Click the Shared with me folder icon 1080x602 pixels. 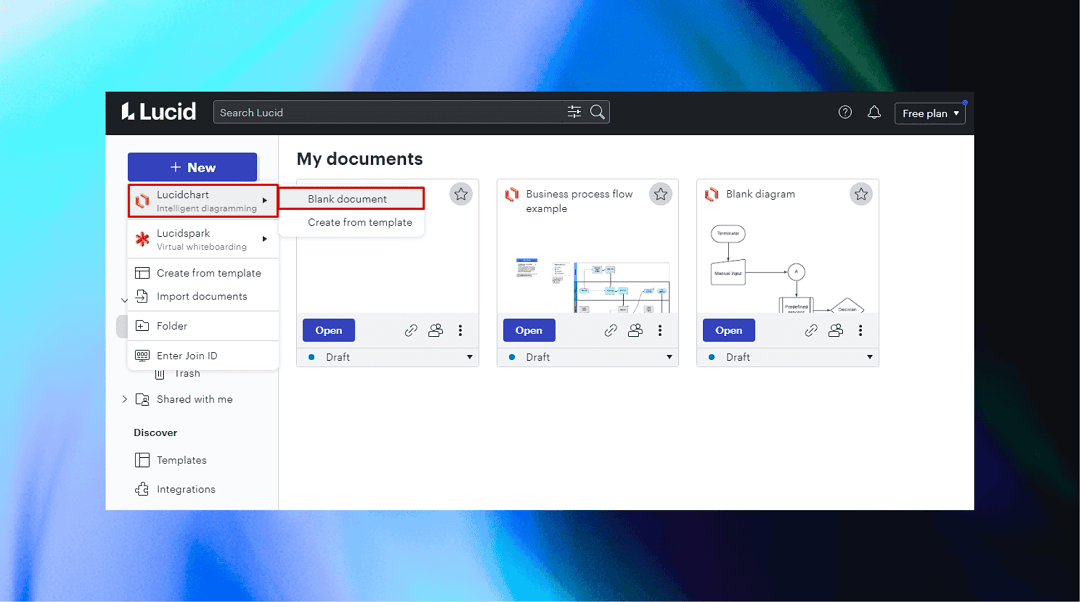143,399
